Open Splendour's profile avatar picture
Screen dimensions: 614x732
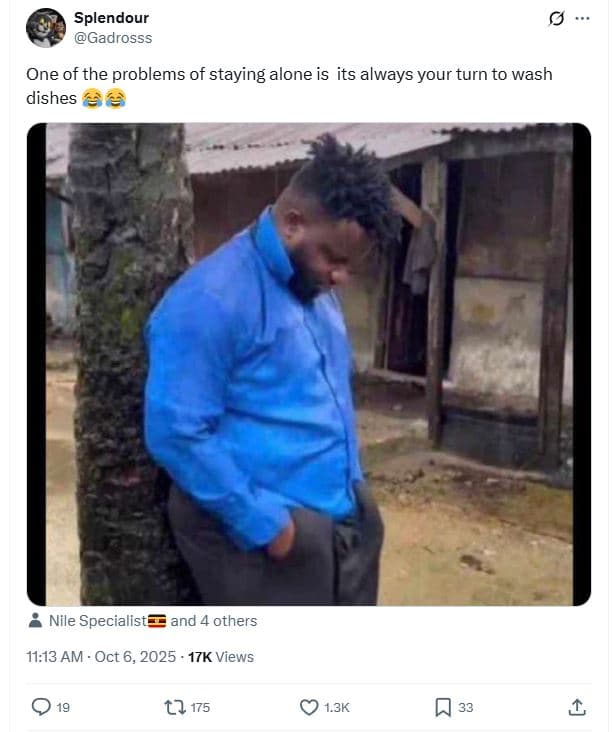click(x=45, y=28)
